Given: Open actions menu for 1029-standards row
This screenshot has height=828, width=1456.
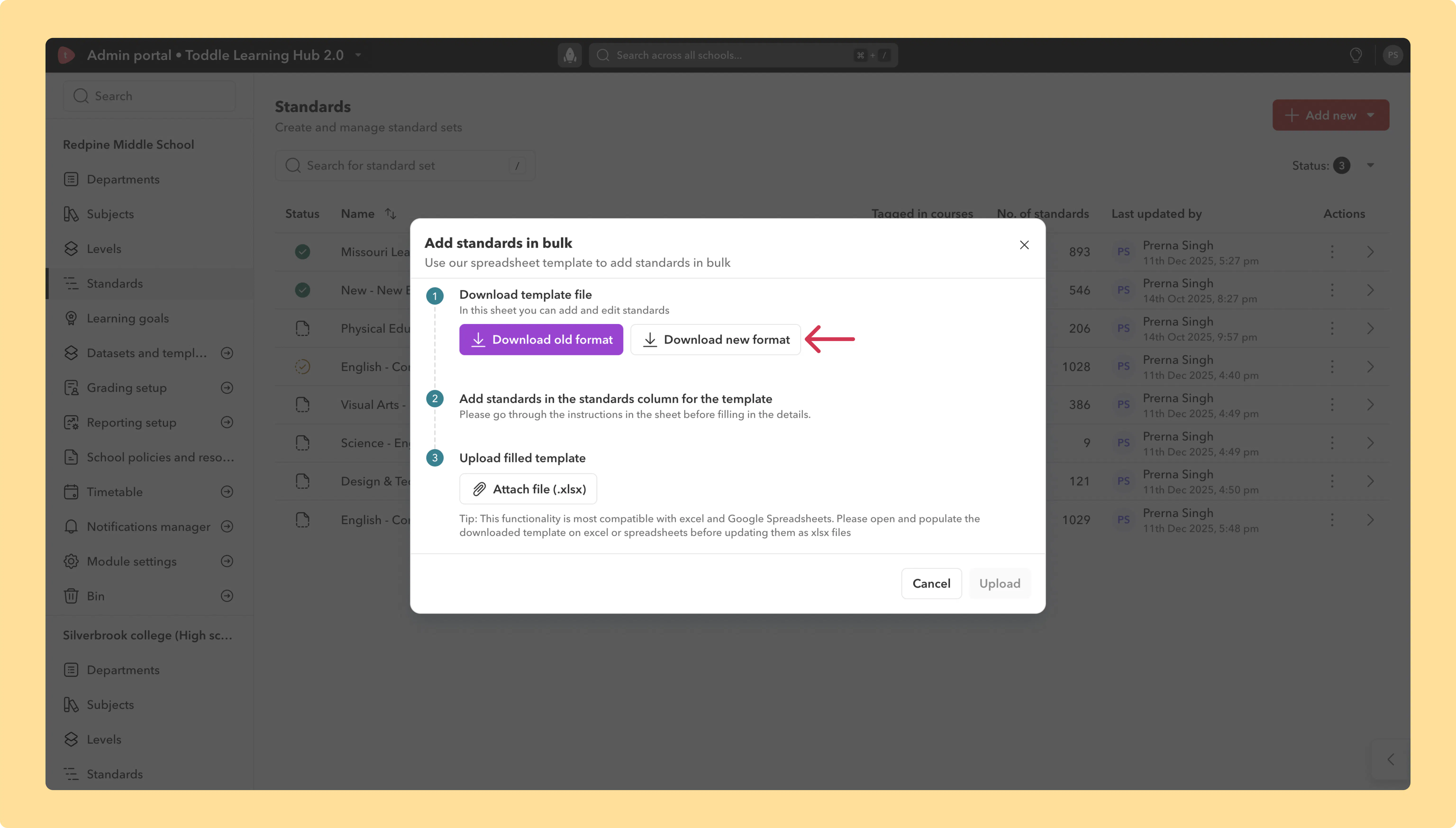Looking at the screenshot, I should tap(1332, 520).
